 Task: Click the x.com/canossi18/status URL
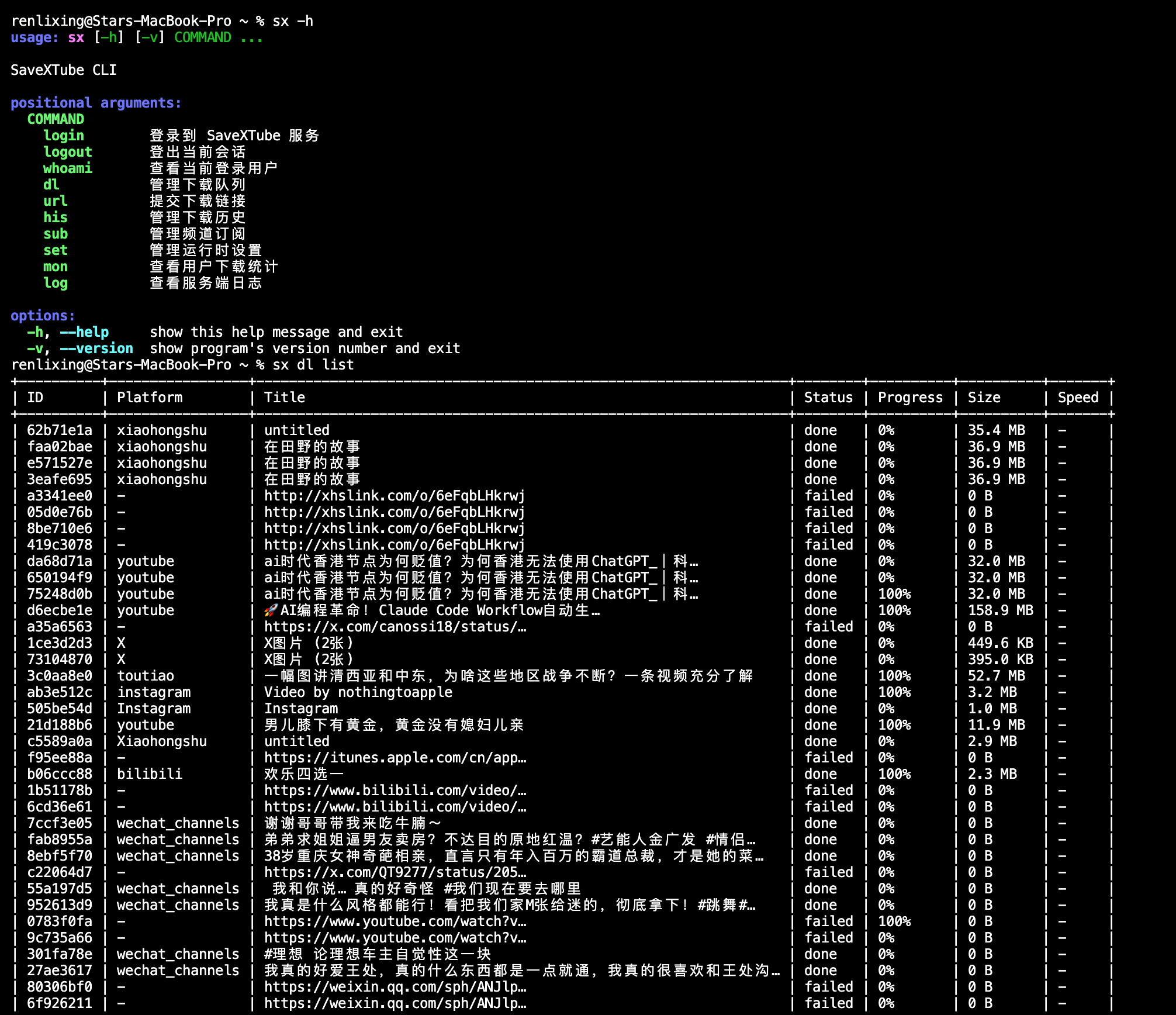pos(395,627)
